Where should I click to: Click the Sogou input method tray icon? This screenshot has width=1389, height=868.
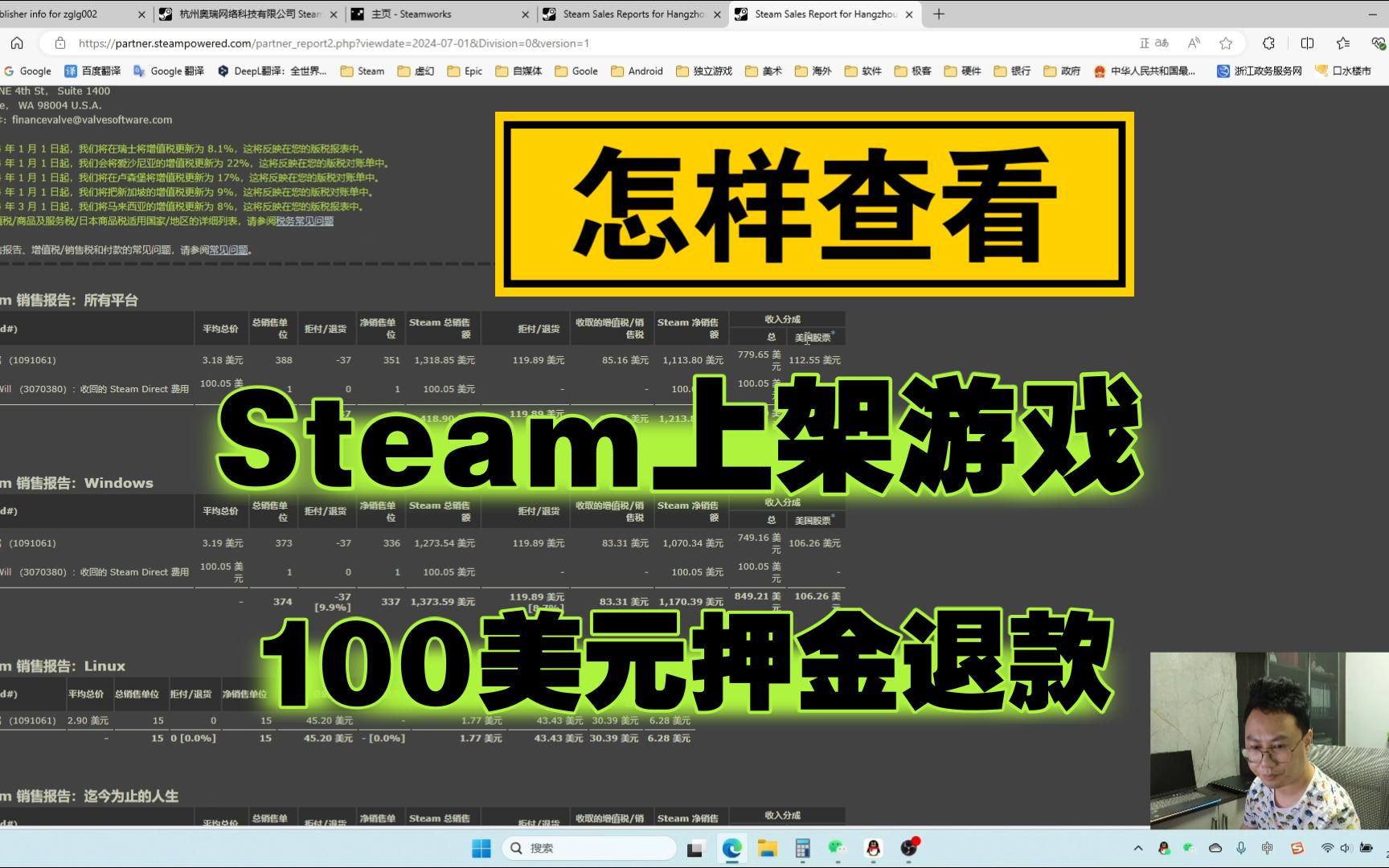point(1297,848)
